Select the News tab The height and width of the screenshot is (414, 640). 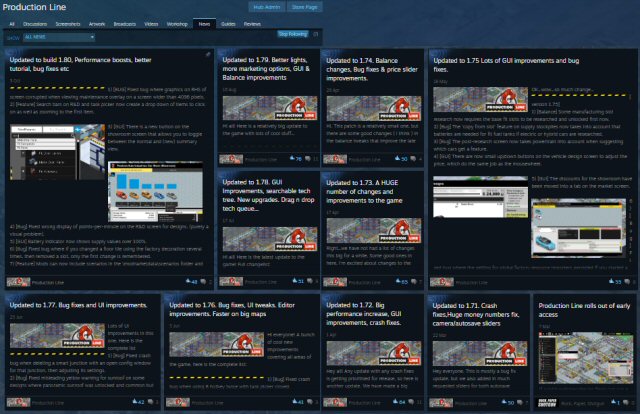coord(204,24)
